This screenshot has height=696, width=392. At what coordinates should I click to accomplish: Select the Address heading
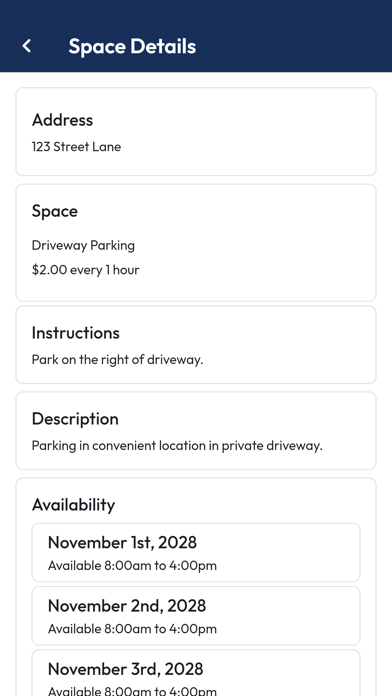click(x=63, y=120)
